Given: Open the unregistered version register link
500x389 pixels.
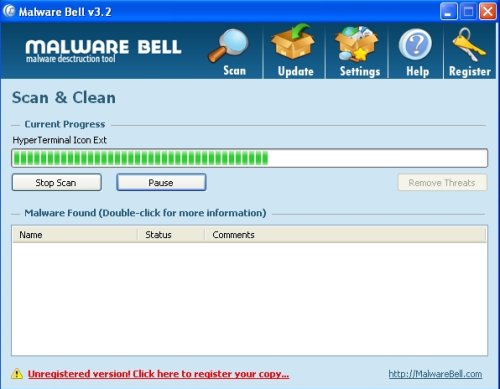Looking at the screenshot, I should 158,374.
